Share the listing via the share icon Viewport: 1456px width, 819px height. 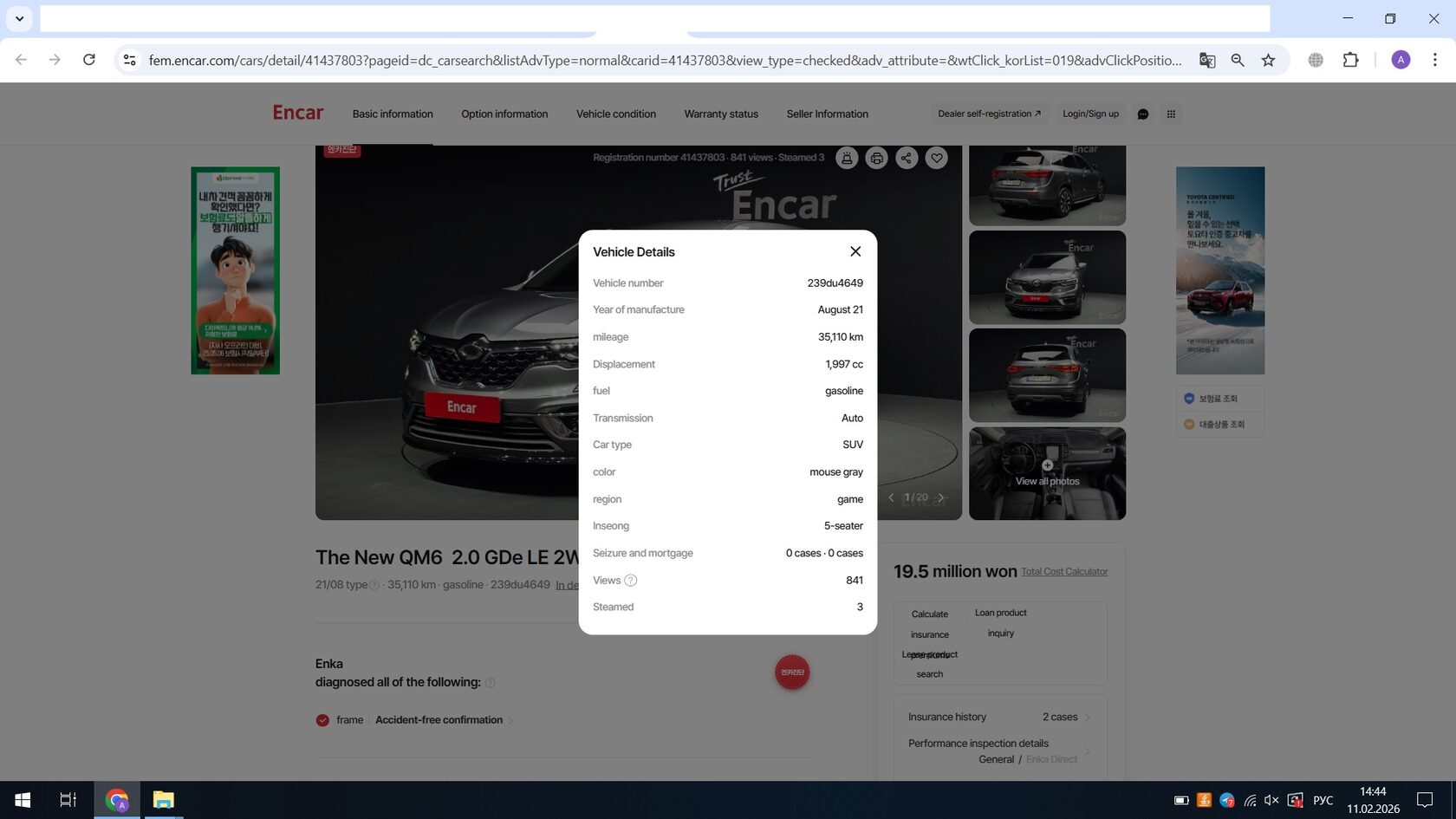tap(907, 158)
